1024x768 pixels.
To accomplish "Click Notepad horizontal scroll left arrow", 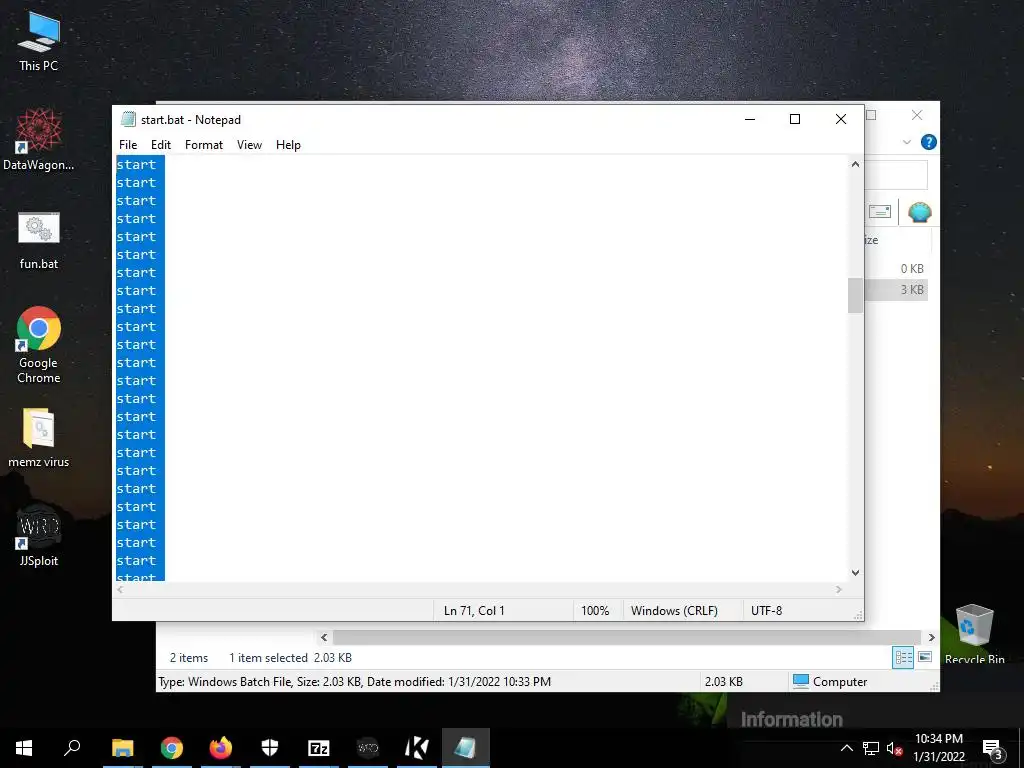I will 120,590.
